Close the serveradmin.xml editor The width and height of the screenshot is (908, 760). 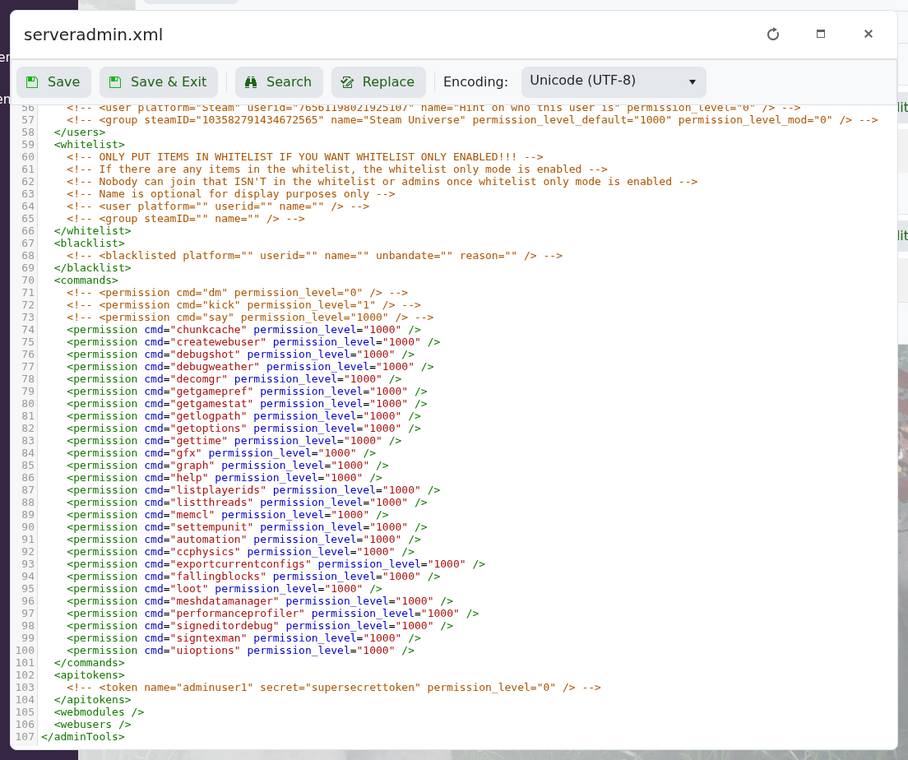point(868,34)
